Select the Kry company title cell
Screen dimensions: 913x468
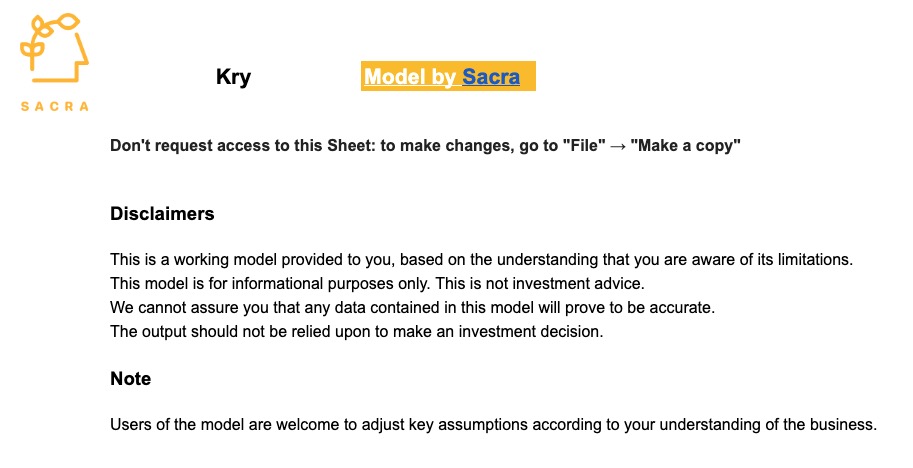tap(233, 76)
